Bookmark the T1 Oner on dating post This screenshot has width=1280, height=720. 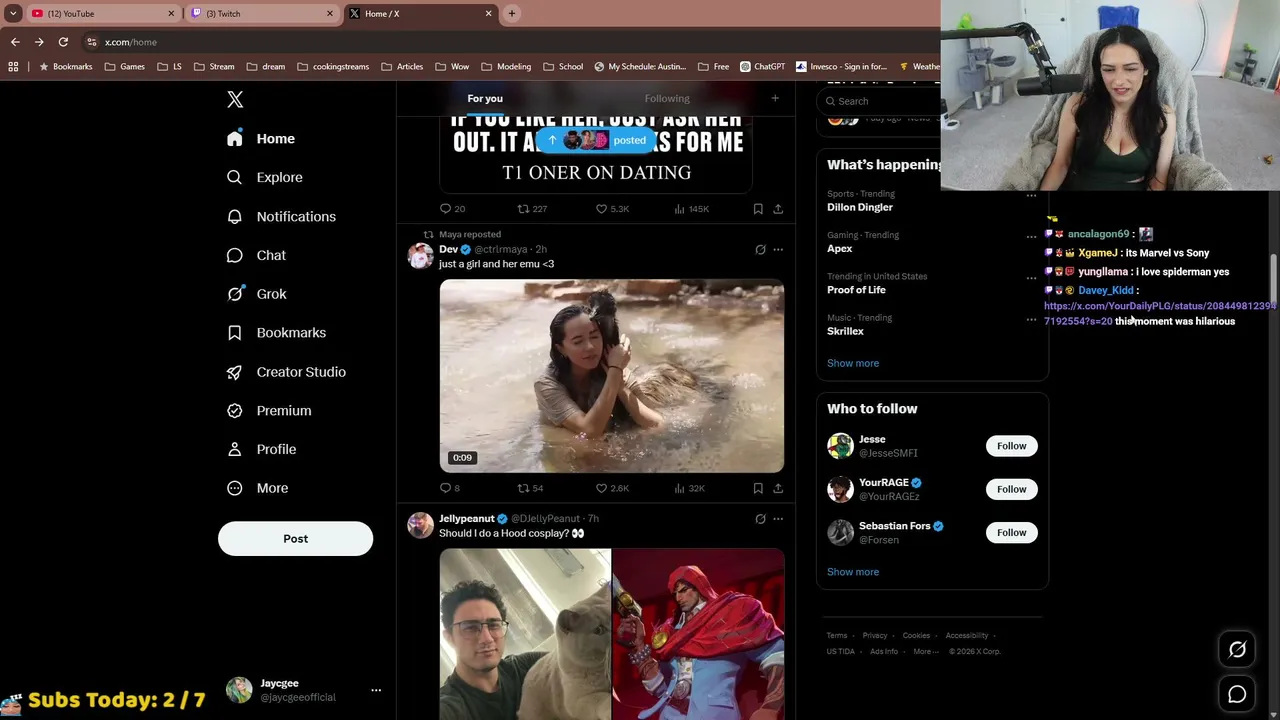coord(758,209)
